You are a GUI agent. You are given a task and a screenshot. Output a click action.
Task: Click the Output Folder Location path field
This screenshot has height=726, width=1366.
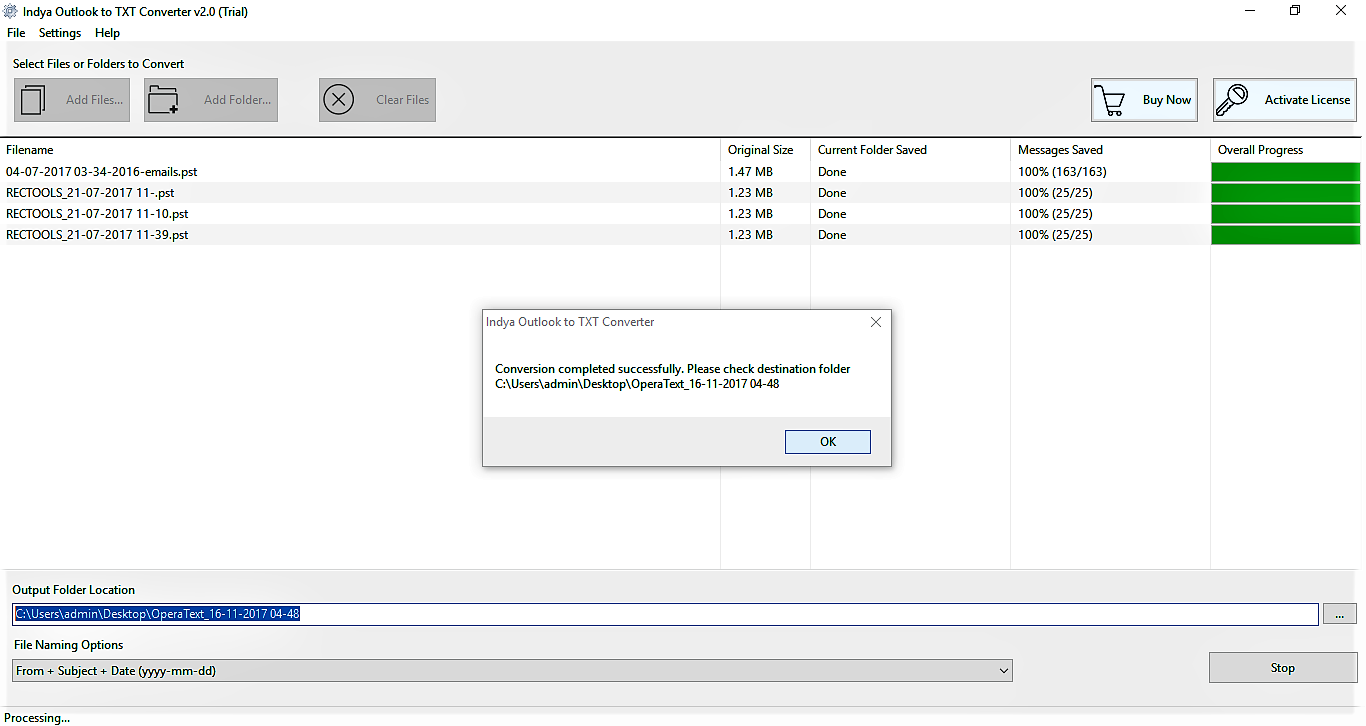665,614
